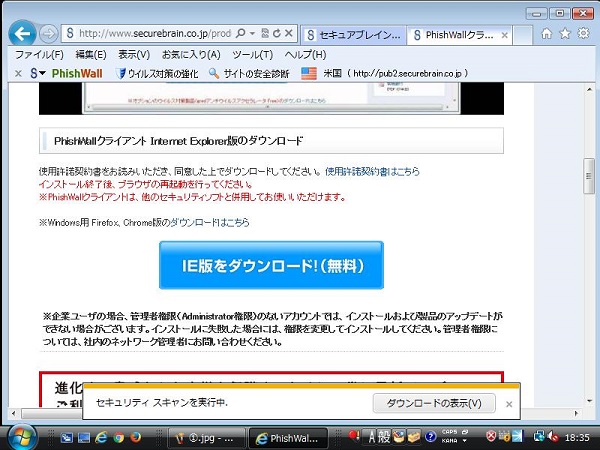
Task: Click the vertical scrollbar up arrow
Action: click(x=589, y=90)
